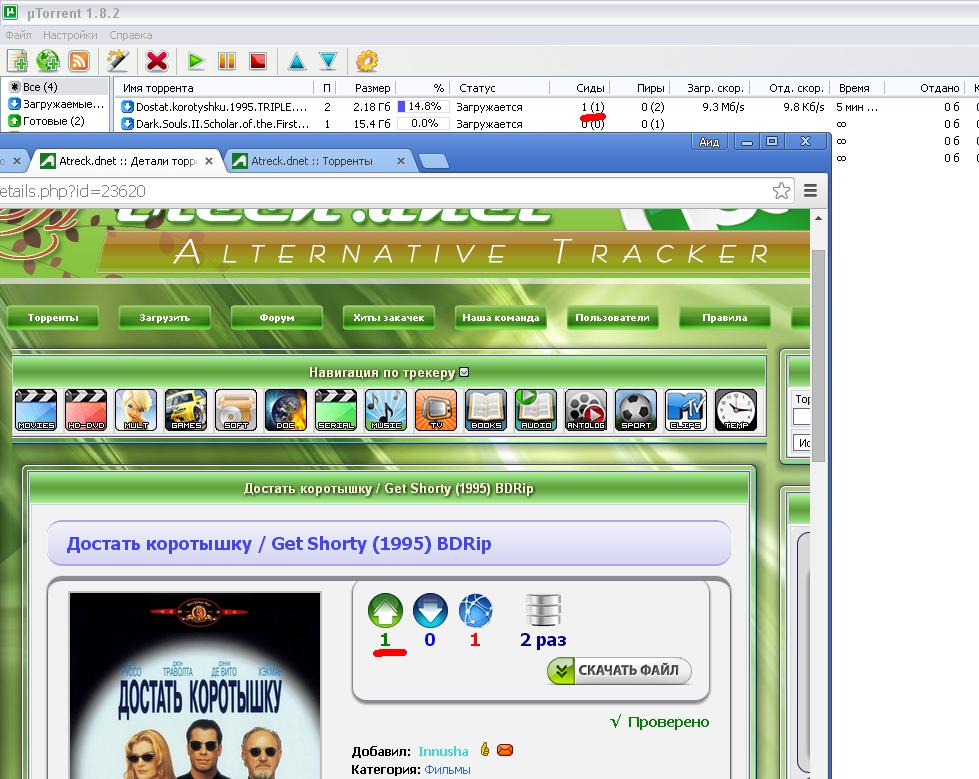Click the 'Форум' navigation button
This screenshot has width=979, height=779.
click(x=277, y=318)
